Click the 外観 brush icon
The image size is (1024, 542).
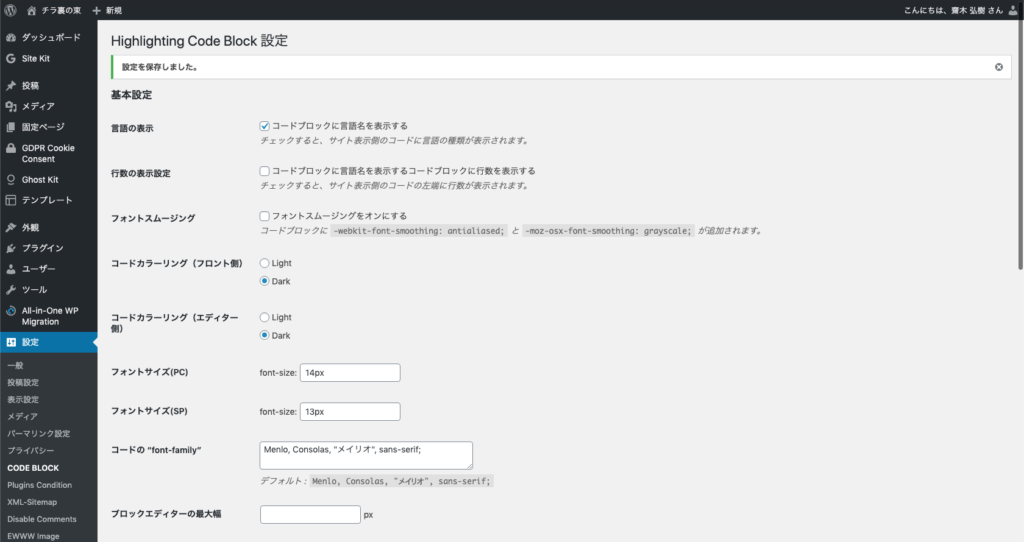(x=11, y=227)
